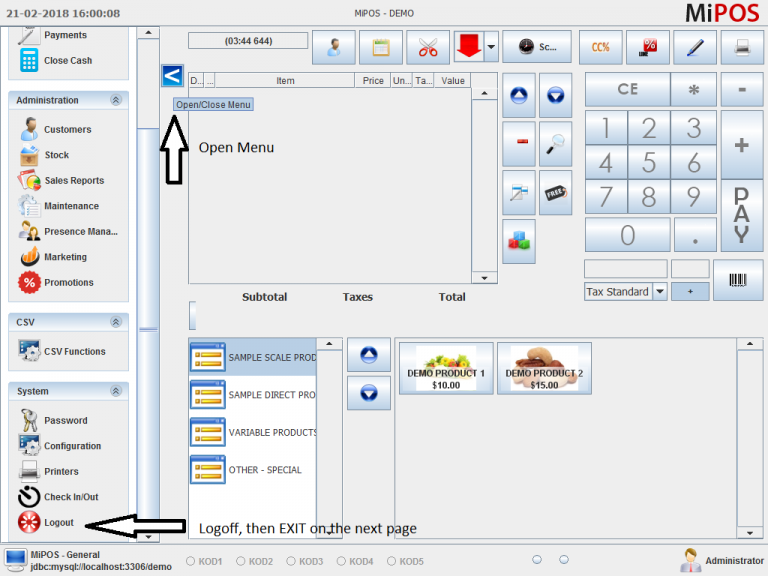Viewport: 768px width, 576px height.
Task: Click the barcode button
Action: tap(738, 280)
